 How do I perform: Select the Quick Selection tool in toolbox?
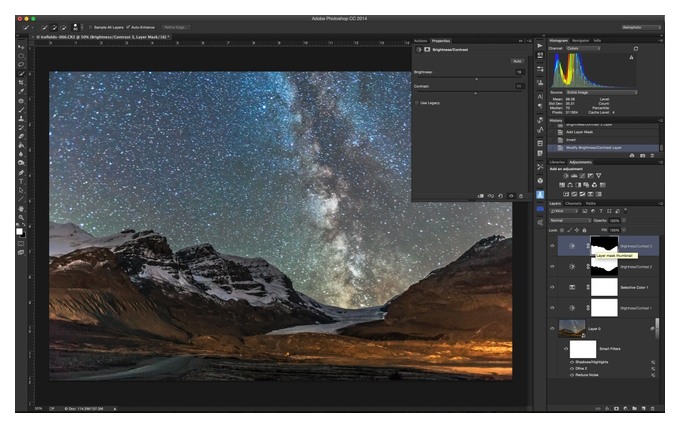click(21, 74)
